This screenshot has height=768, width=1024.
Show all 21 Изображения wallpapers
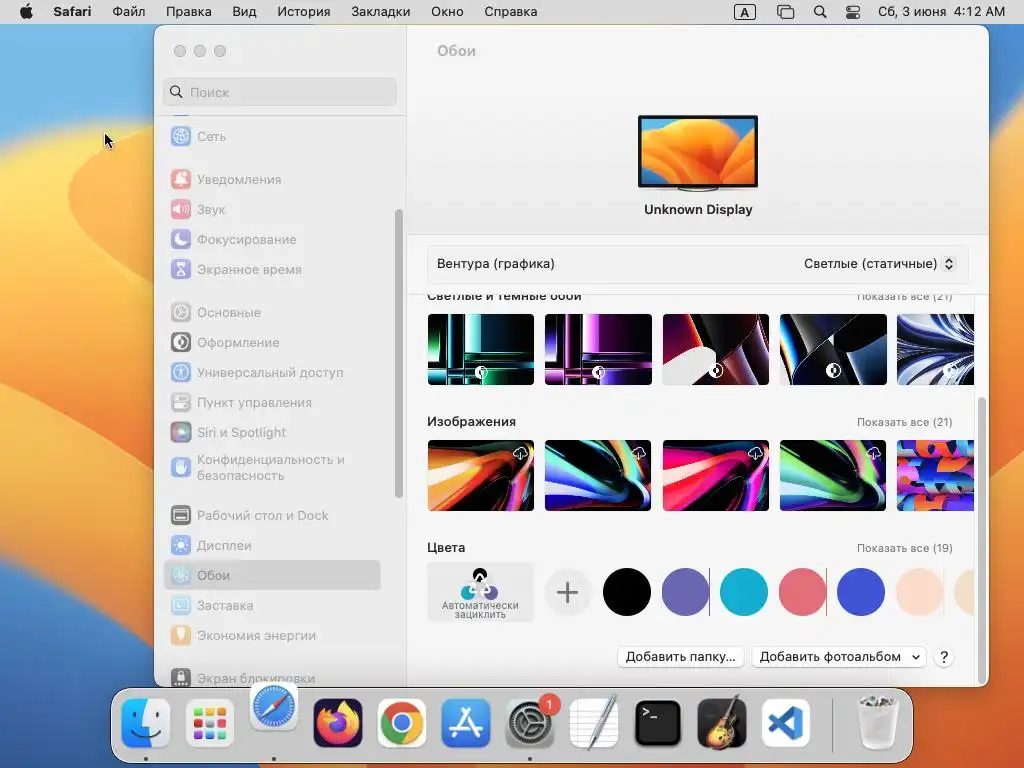[904, 423]
